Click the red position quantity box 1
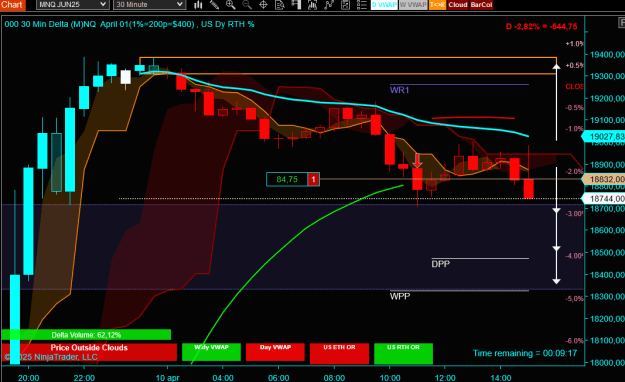This screenshot has width=625, height=382. (x=313, y=179)
